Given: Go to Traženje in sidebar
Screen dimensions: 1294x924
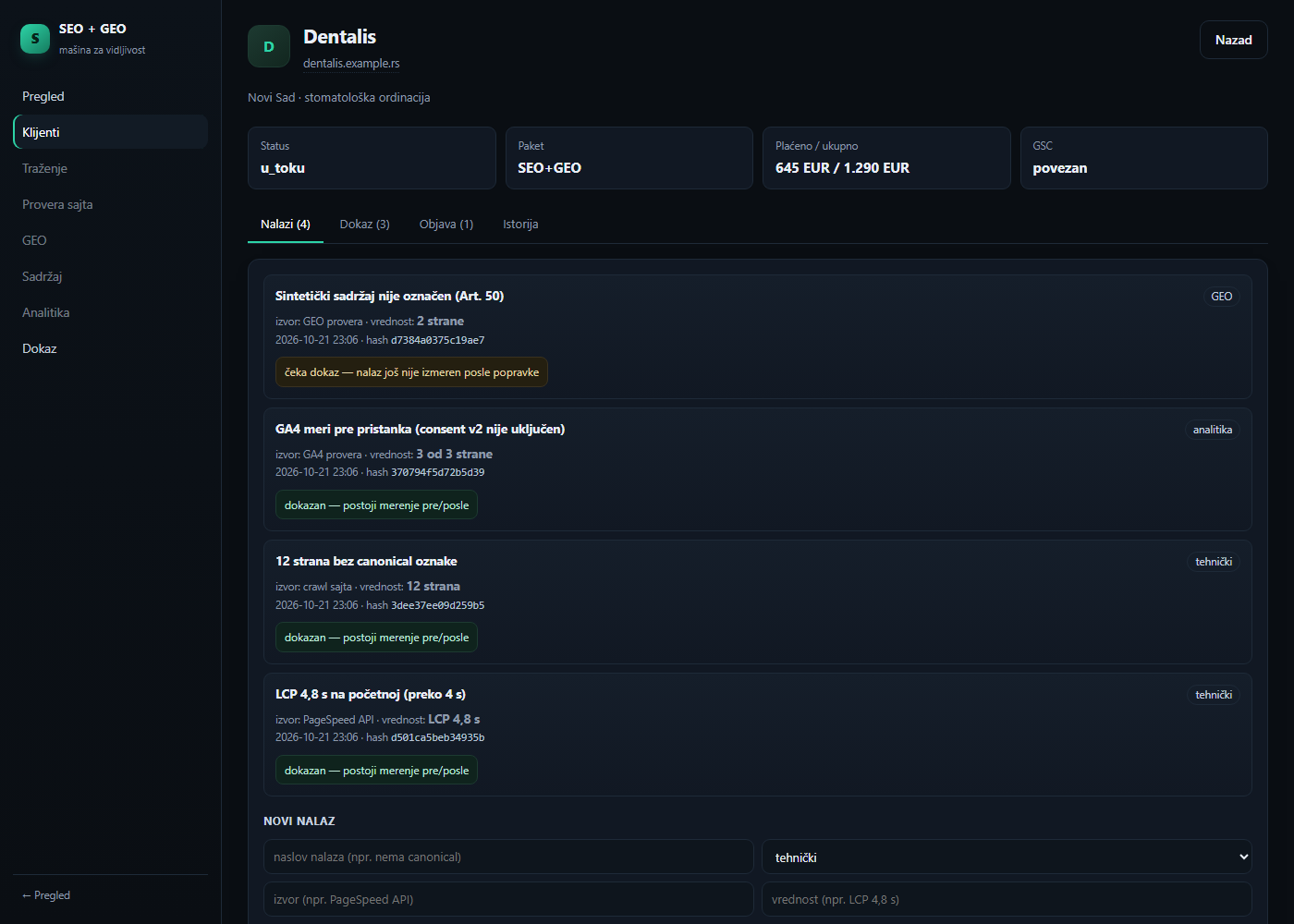Looking at the screenshot, I should (x=111, y=168).
